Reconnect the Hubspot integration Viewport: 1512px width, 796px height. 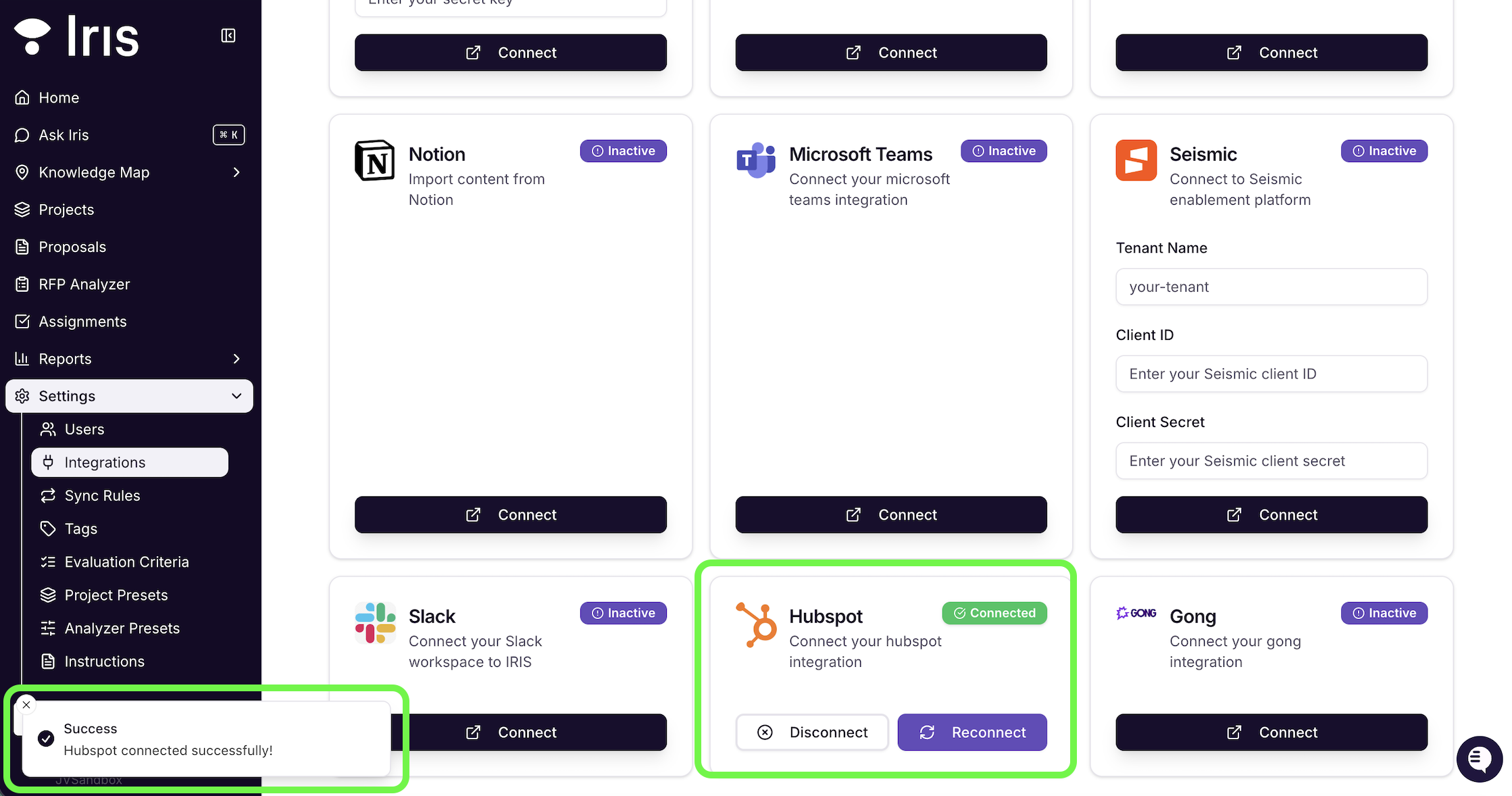tap(972, 732)
